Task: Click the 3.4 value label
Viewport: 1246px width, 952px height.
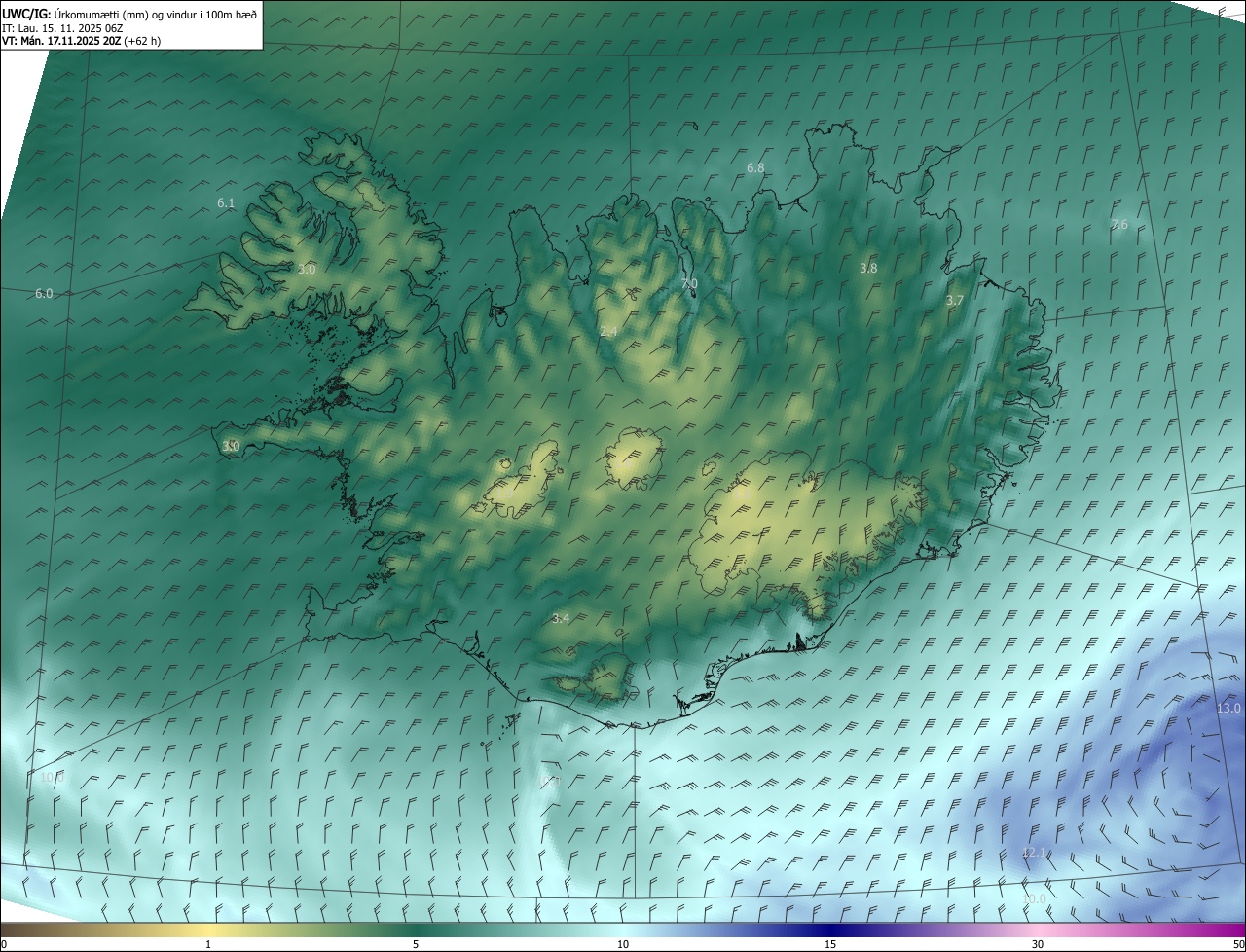Action: 561,618
